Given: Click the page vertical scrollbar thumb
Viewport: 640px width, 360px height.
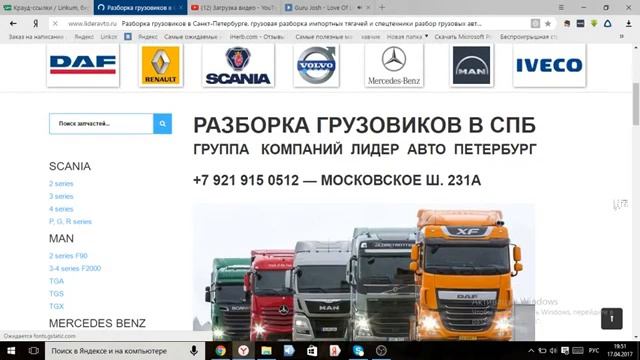Looking at the screenshot, I should (x=636, y=104).
